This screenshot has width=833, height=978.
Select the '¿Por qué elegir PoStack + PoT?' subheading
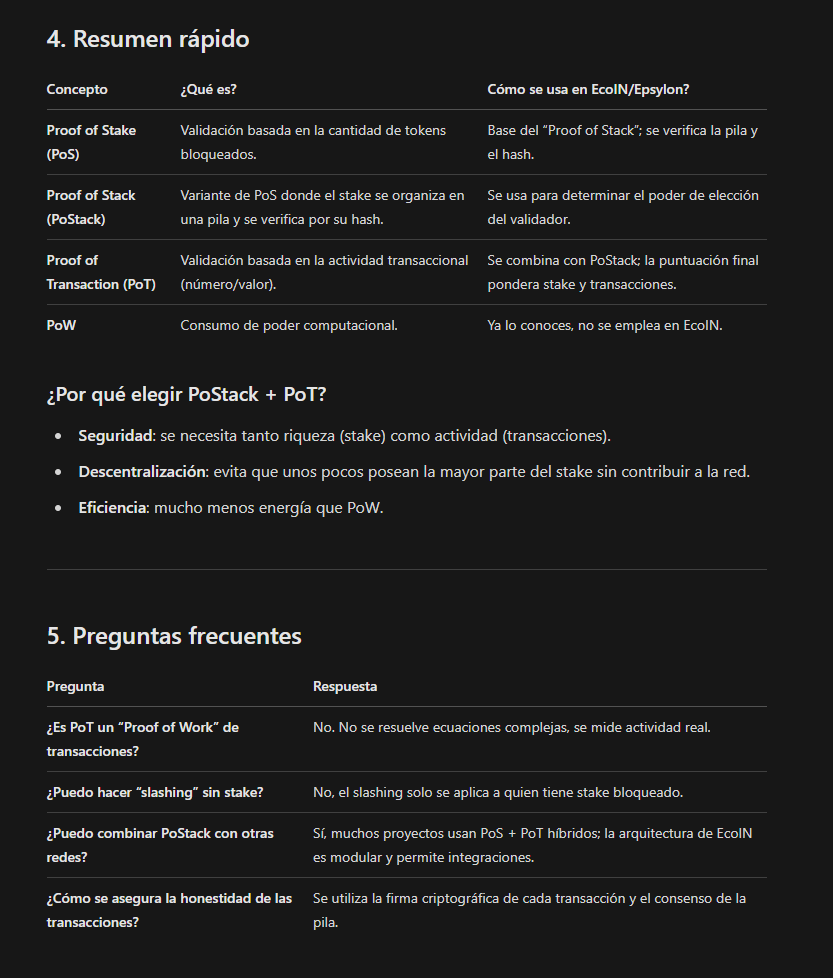tap(186, 395)
